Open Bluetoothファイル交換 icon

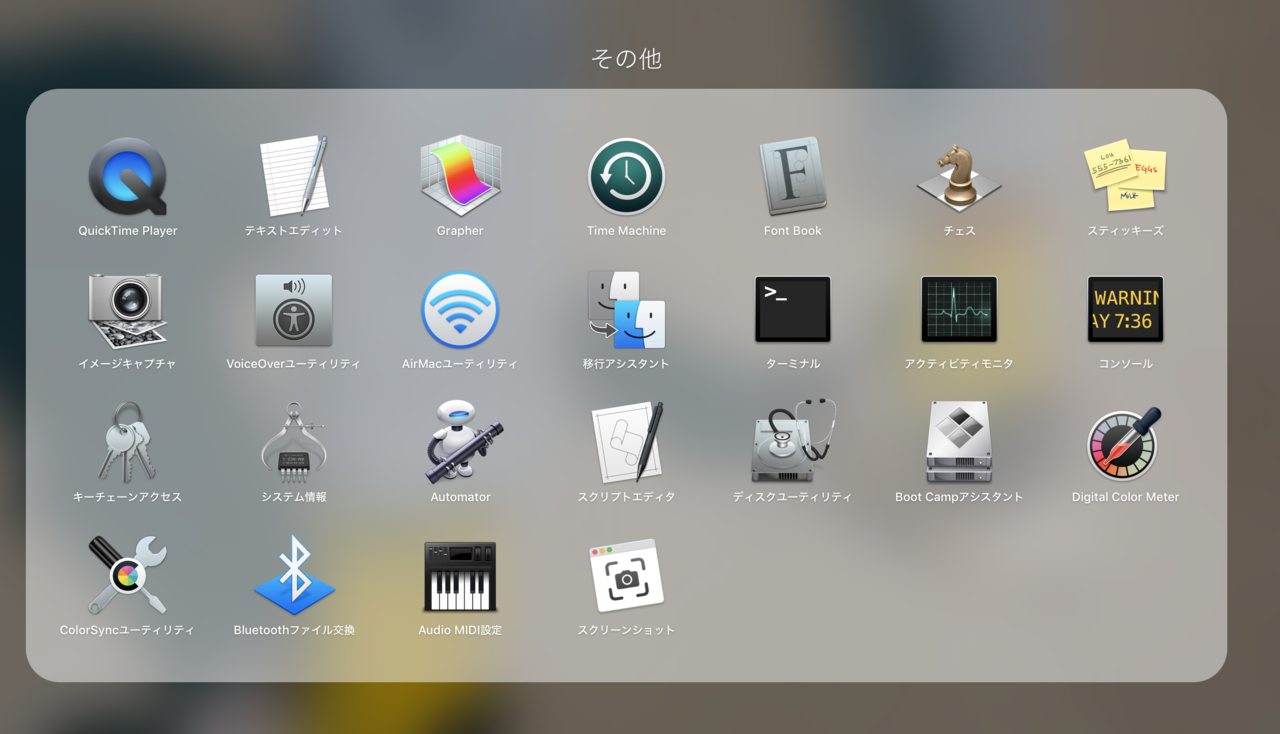[x=294, y=576]
